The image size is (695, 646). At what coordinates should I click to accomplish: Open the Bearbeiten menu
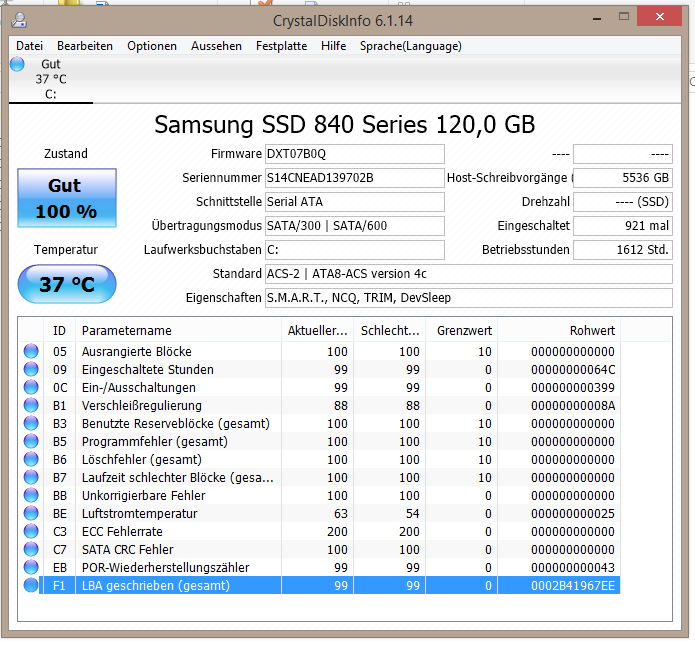click(x=85, y=46)
